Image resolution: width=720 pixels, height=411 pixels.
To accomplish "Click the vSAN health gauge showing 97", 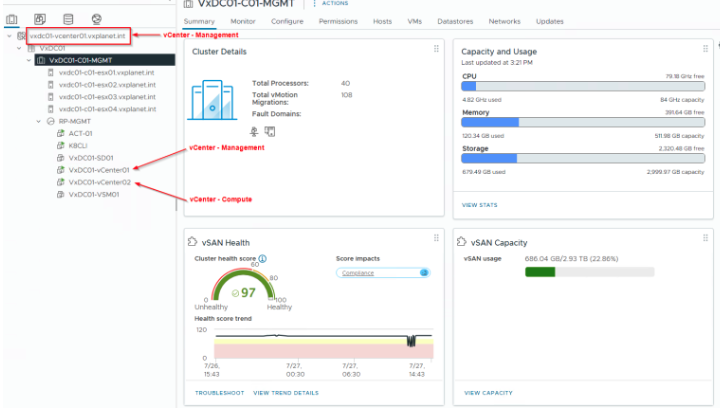I will (x=243, y=286).
